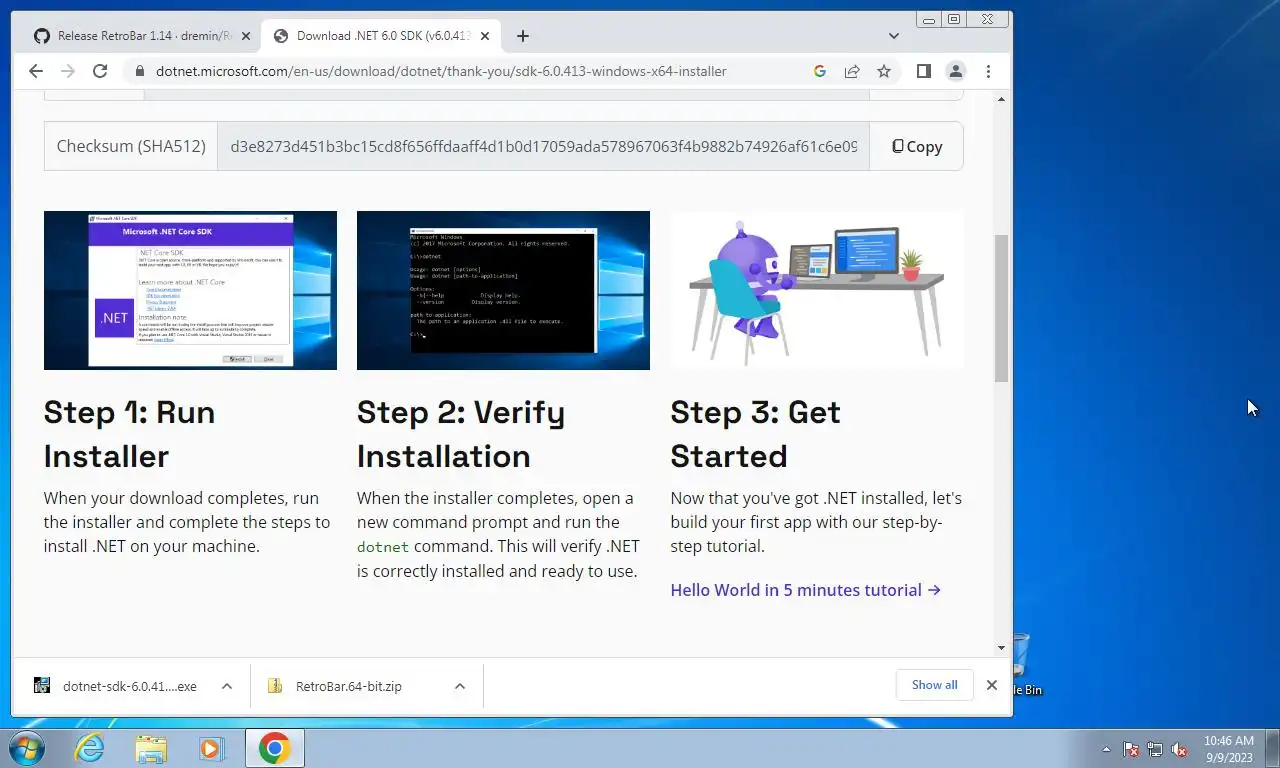Click the network tray icon

(1155, 749)
